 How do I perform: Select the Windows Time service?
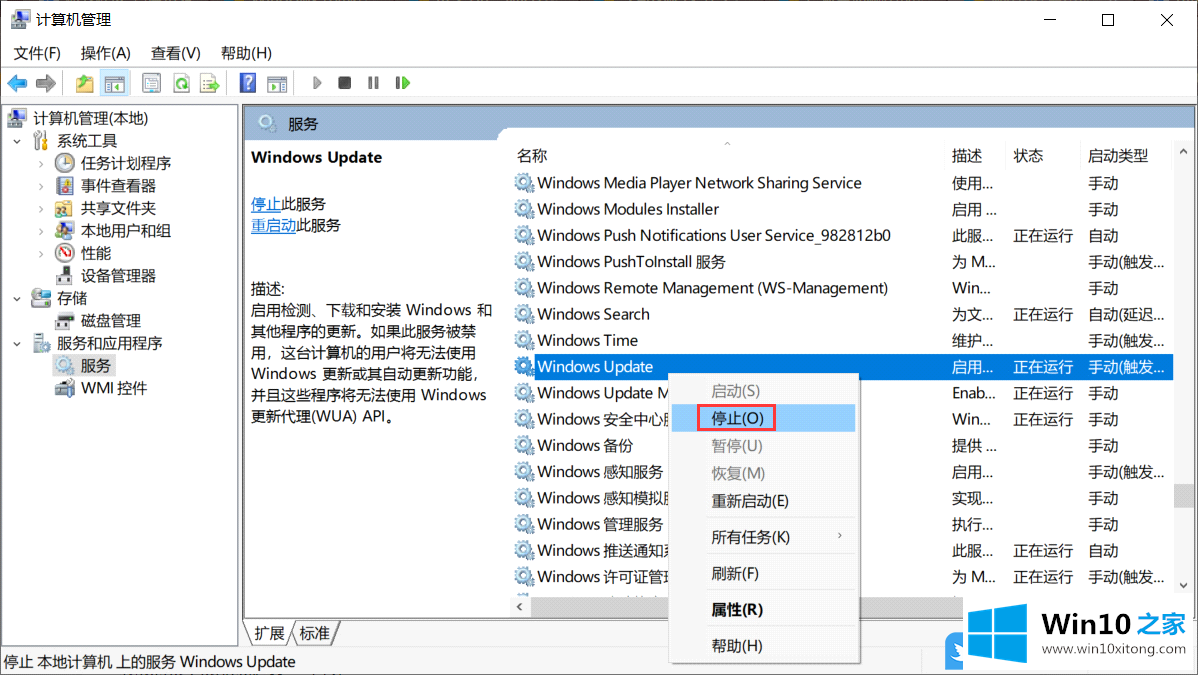point(588,341)
